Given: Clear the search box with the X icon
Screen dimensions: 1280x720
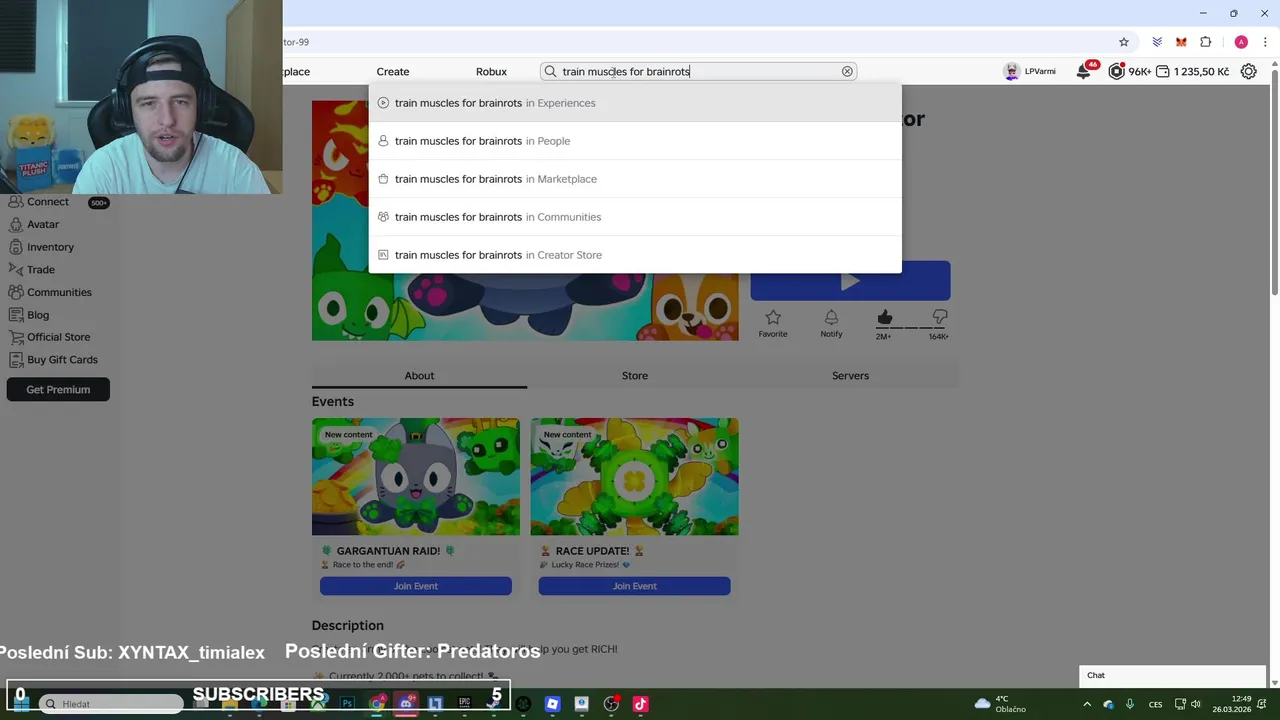Looking at the screenshot, I should pos(847,71).
